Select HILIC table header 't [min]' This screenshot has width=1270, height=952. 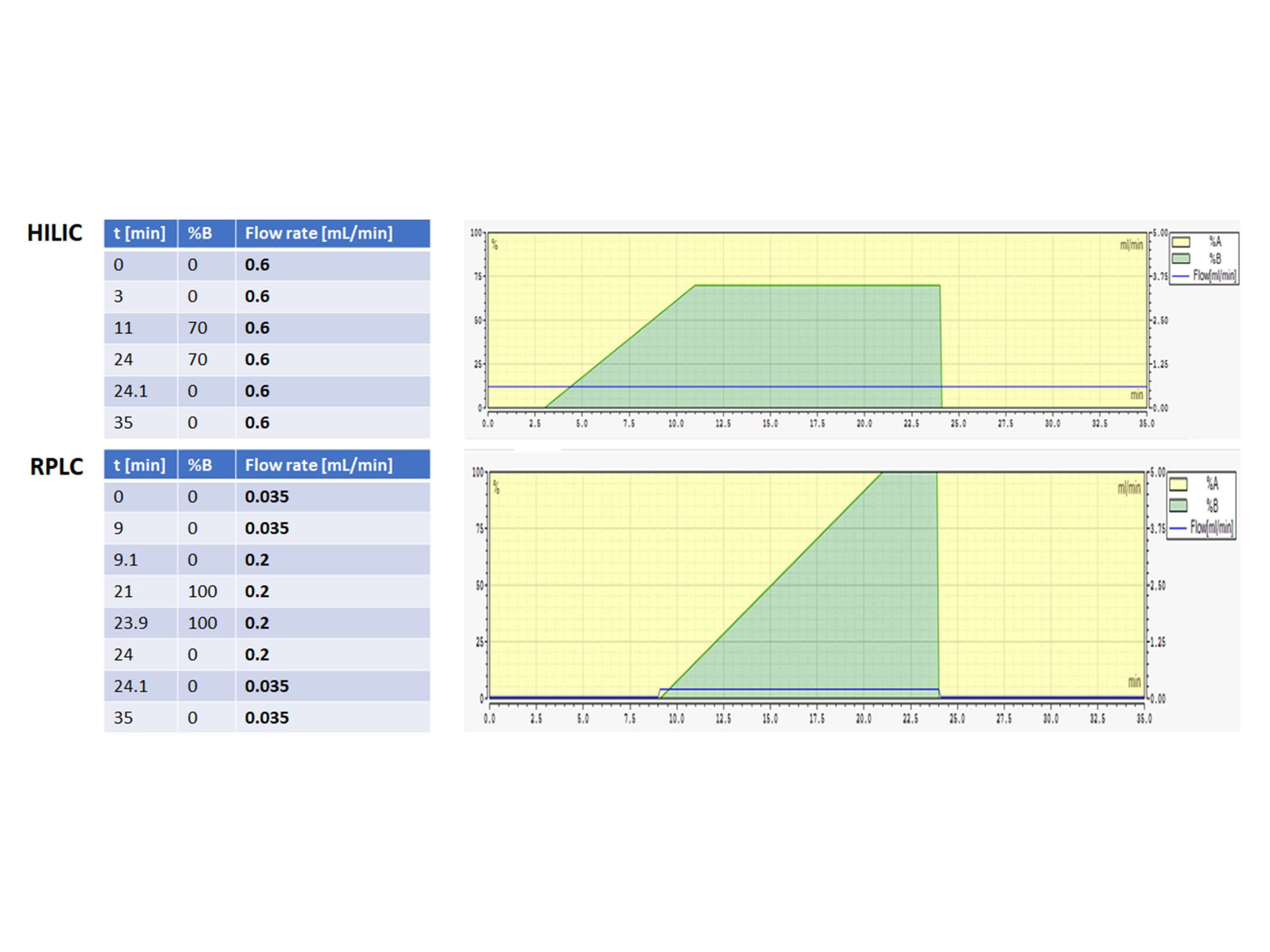[140, 234]
